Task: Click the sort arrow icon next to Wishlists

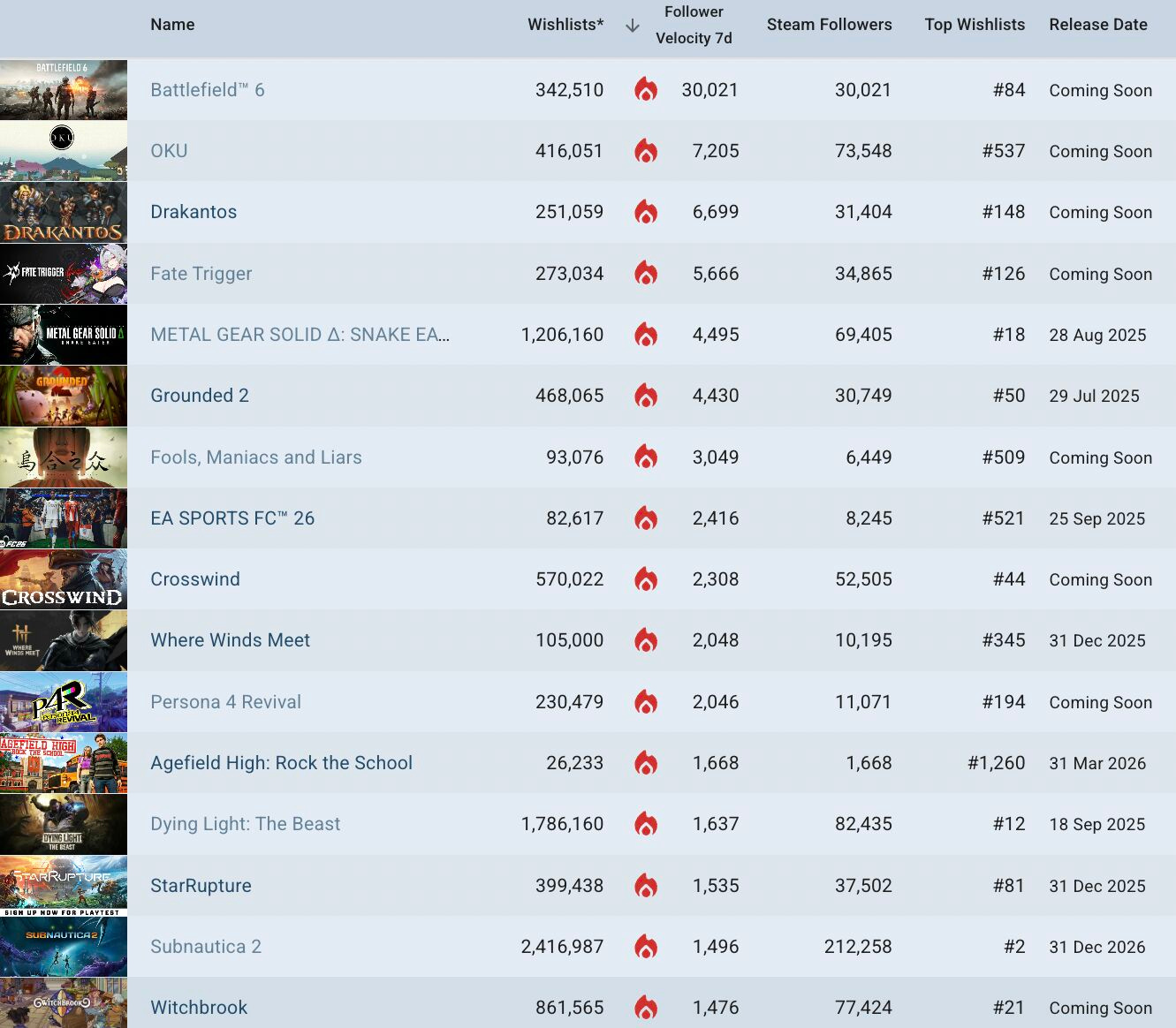Action: pos(633,26)
